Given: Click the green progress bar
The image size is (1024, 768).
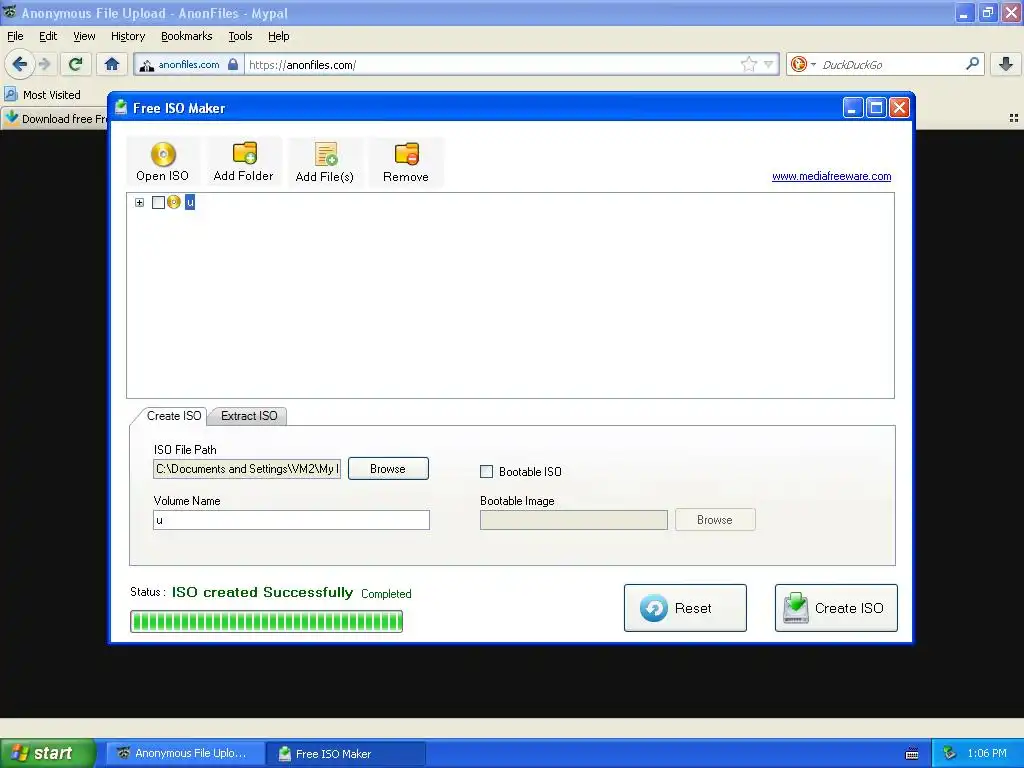Looking at the screenshot, I should (x=266, y=621).
